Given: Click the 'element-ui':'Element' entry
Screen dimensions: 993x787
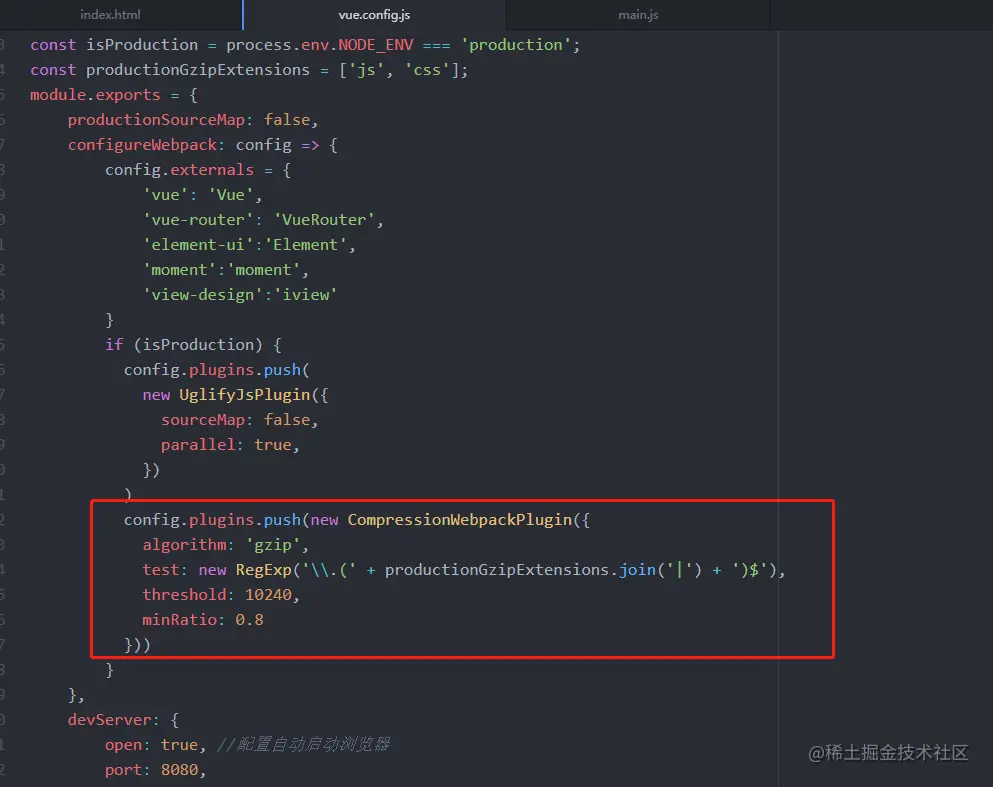Looking at the screenshot, I should point(249,245).
